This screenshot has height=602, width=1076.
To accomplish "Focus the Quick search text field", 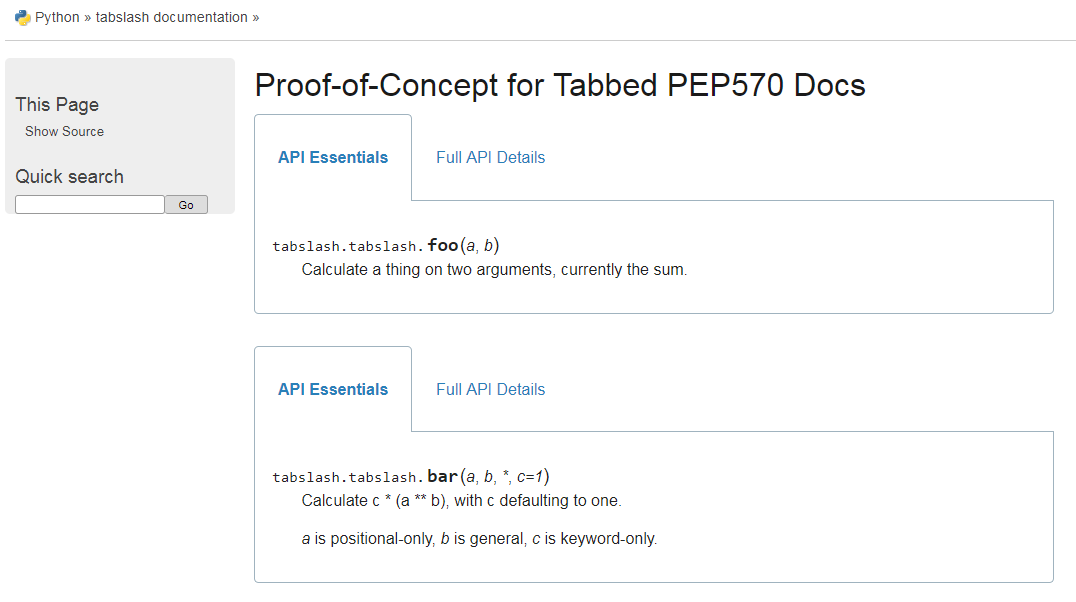I will coord(89,205).
